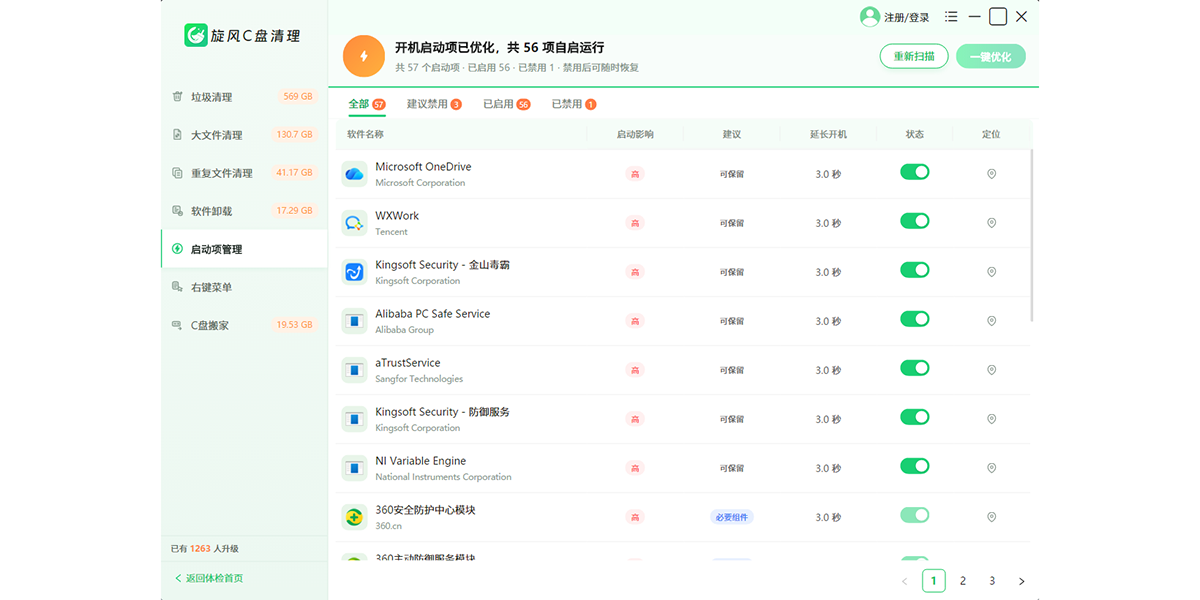Disable WXWork startup toggle

[x=915, y=221]
